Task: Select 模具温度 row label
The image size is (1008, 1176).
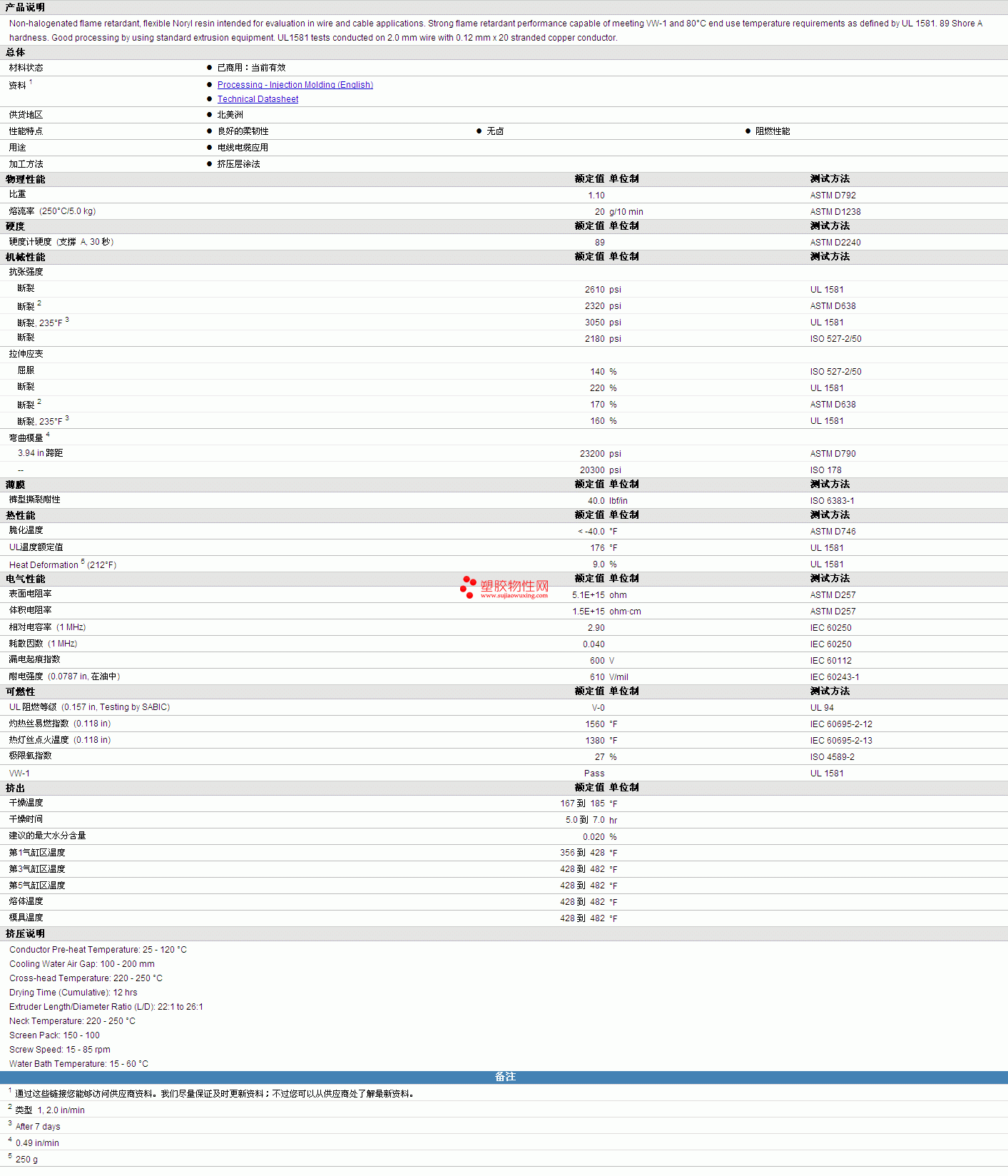Action: pos(26,918)
